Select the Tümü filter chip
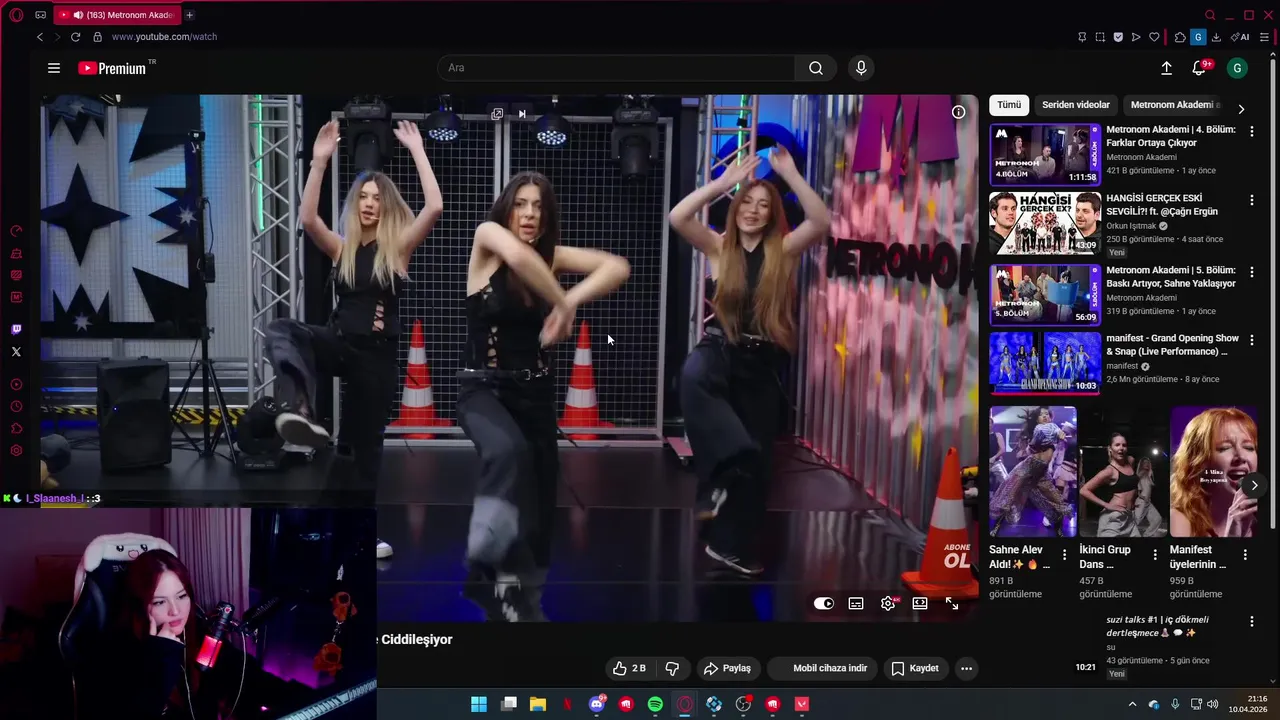 click(1009, 105)
